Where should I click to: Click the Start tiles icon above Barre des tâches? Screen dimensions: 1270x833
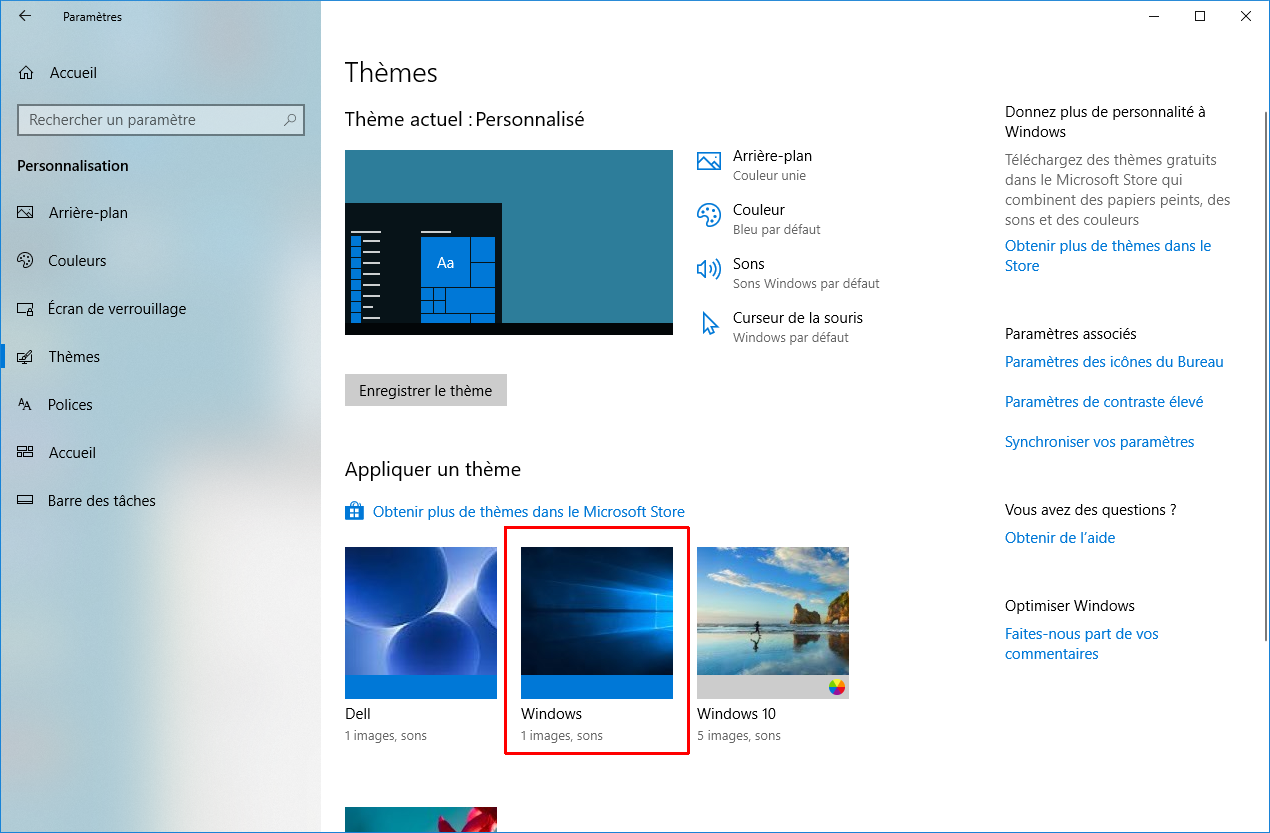pos(26,453)
